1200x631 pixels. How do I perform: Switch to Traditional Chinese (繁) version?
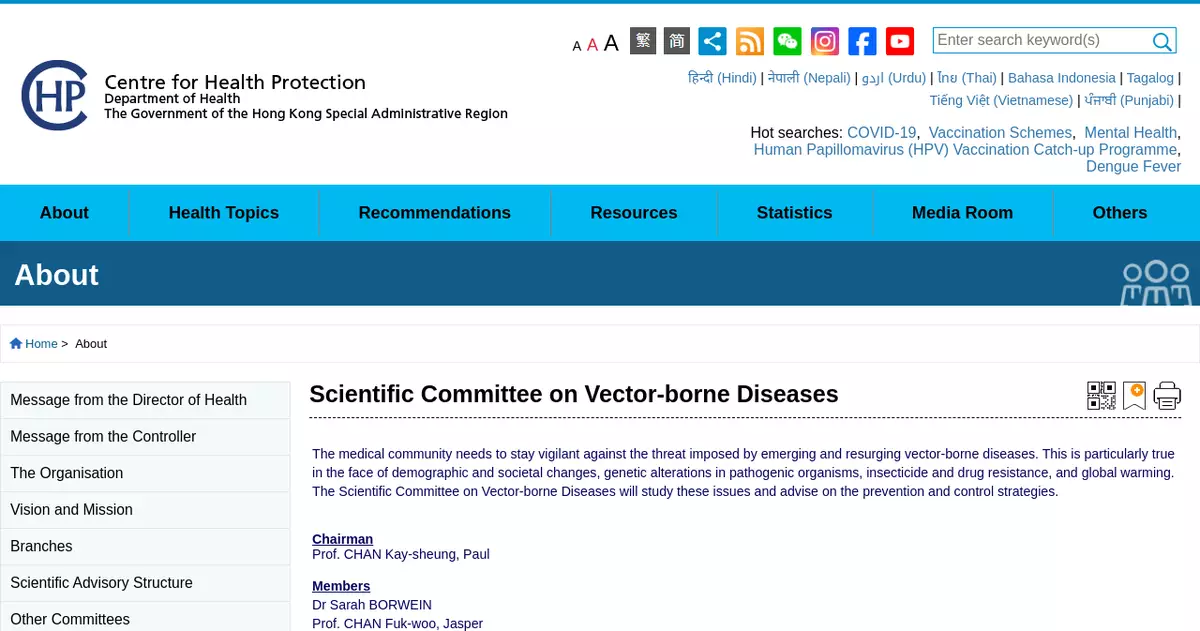[x=643, y=41]
